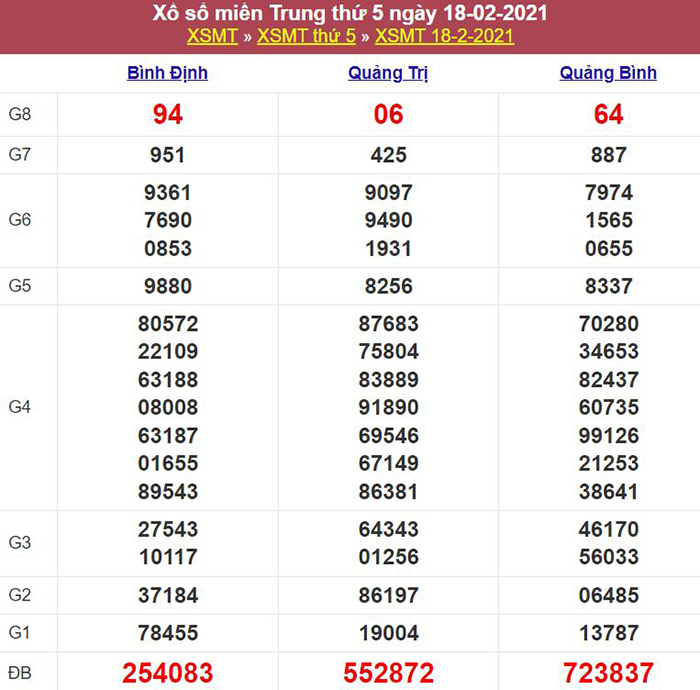The width and height of the screenshot is (700, 690).
Task: Open the XSMT breadcrumb link
Action: 212,36
